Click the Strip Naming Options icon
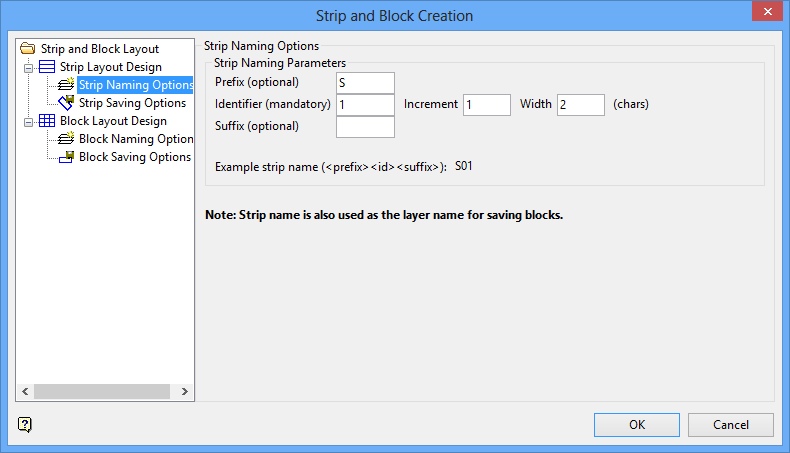Image resolution: width=790 pixels, height=453 pixels. 67,85
